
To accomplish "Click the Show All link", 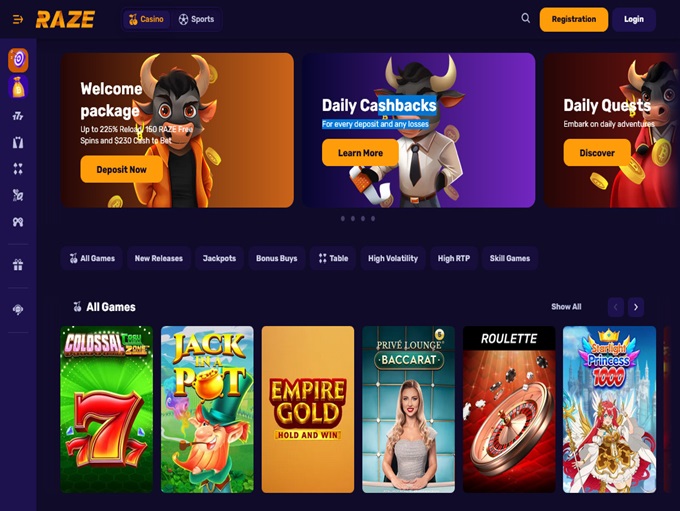I will (566, 307).
